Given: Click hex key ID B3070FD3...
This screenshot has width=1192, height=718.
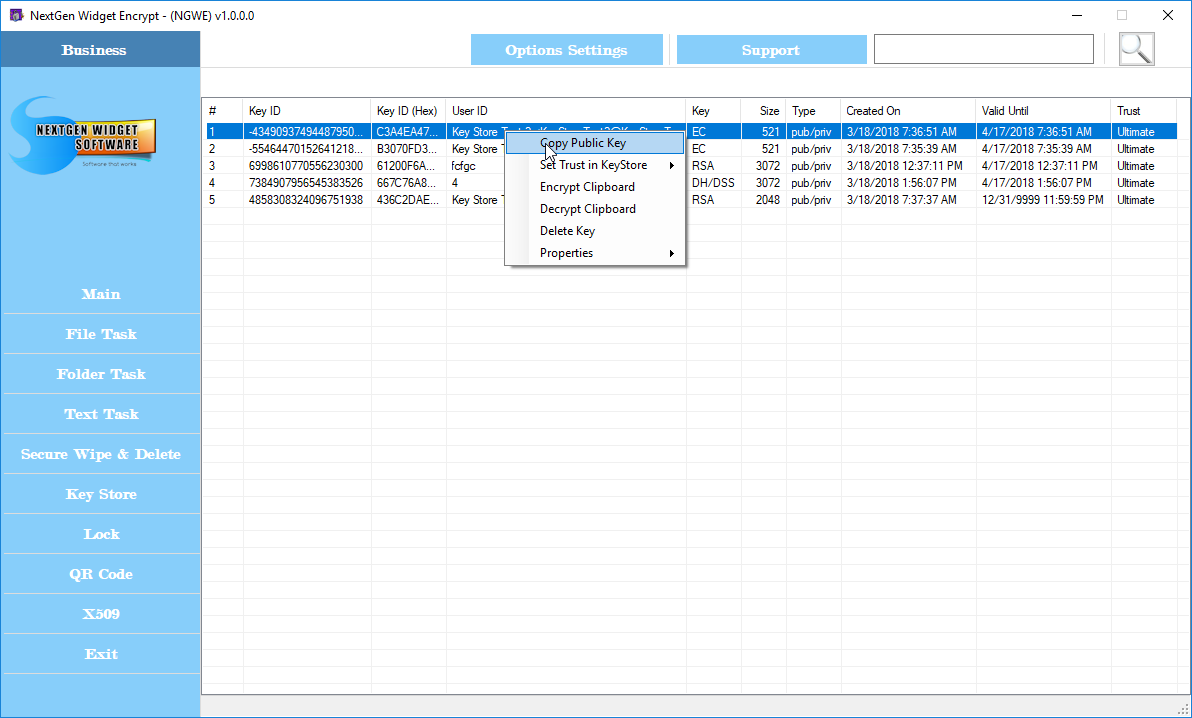Looking at the screenshot, I should tap(407, 149).
